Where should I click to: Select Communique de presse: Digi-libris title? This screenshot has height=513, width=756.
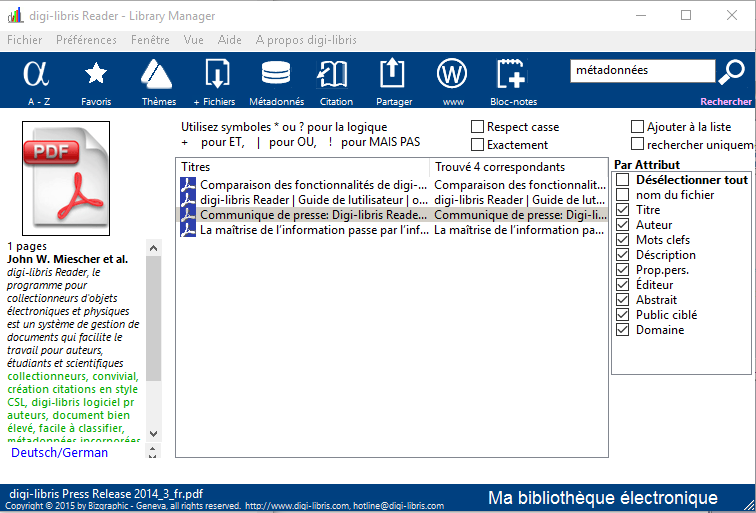pyautogui.click(x=313, y=215)
